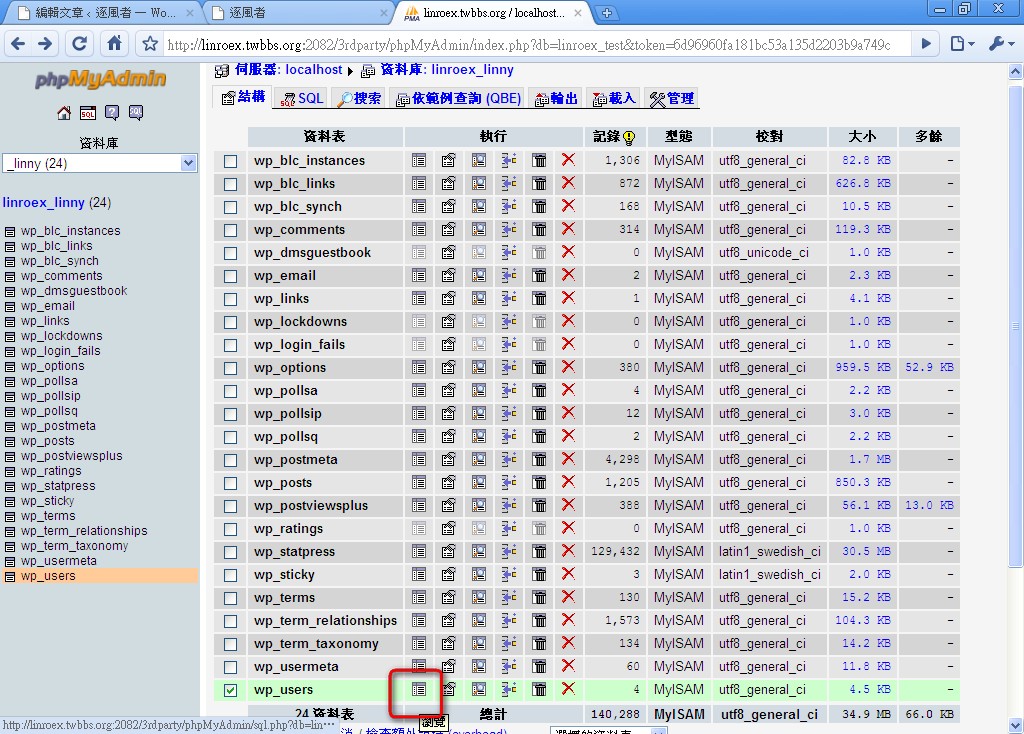Open wp_options table in sidebar
Image resolution: width=1024 pixels, height=734 pixels.
coord(52,366)
